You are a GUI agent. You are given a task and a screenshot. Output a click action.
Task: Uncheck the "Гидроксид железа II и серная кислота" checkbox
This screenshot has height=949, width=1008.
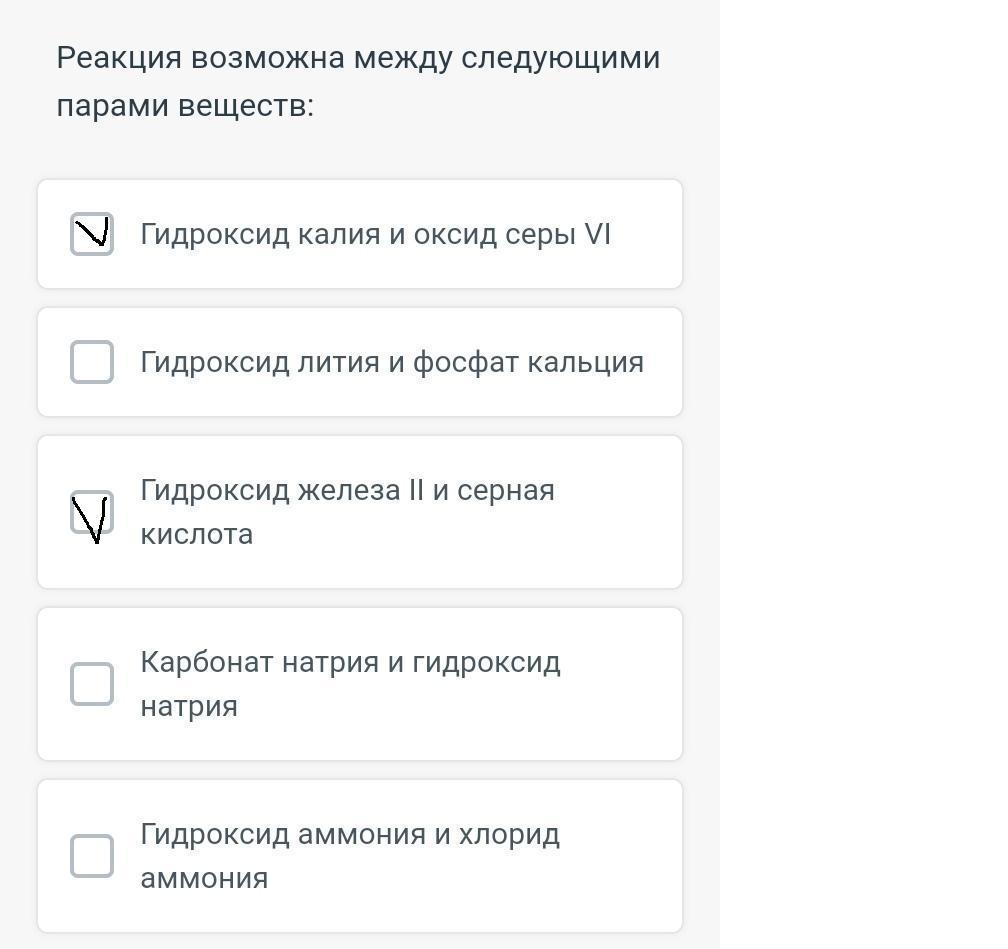point(92,512)
